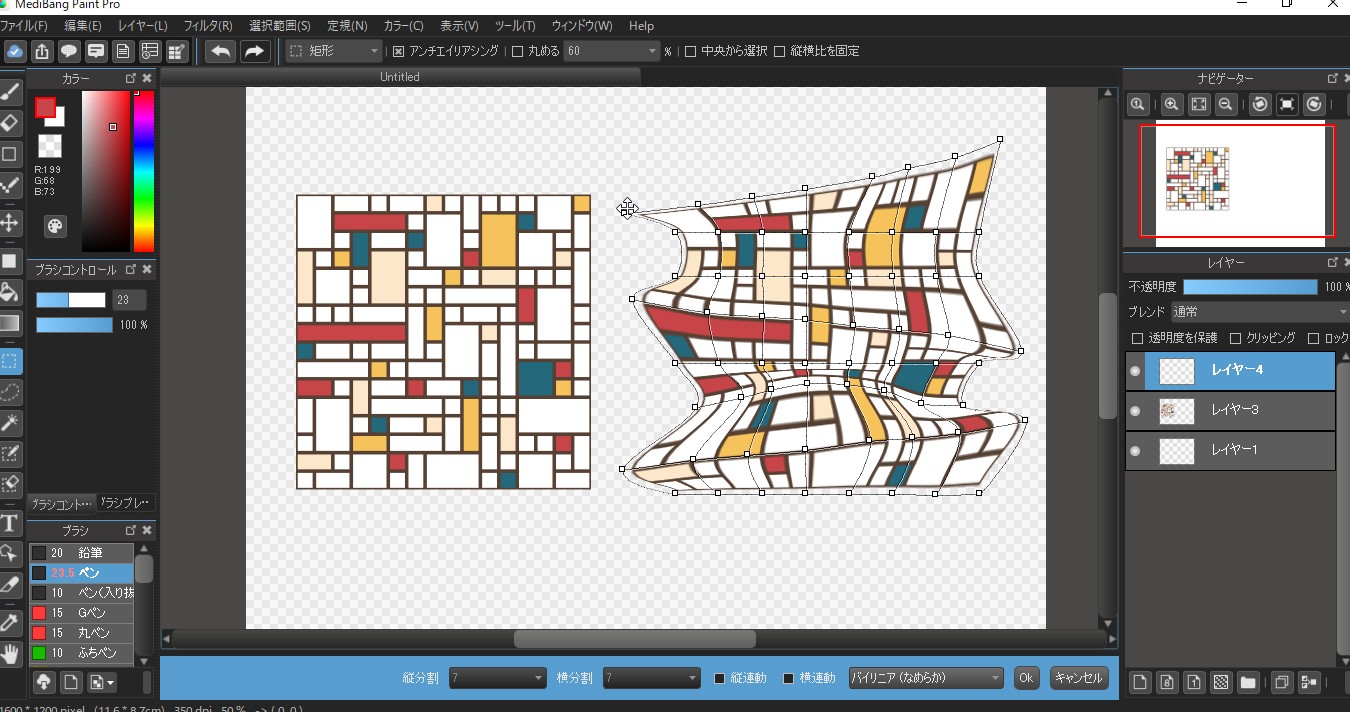
Task: Click the Redo arrow button
Action: (255, 51)
